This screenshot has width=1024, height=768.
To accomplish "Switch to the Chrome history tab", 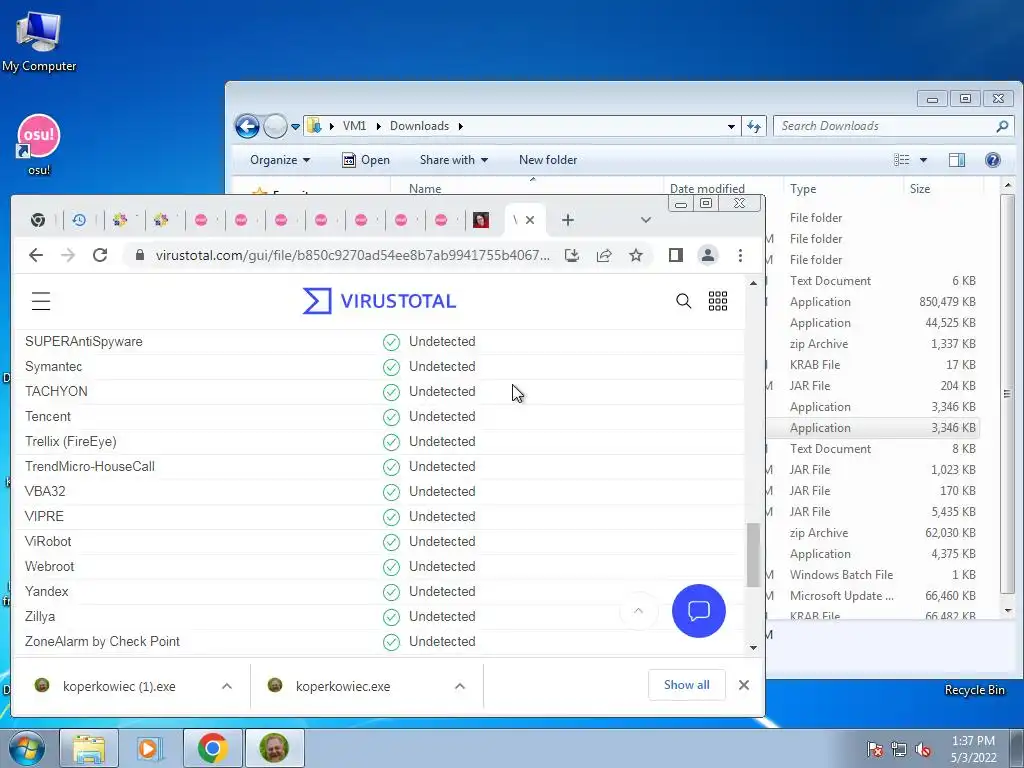I will [x=79, y=220].
